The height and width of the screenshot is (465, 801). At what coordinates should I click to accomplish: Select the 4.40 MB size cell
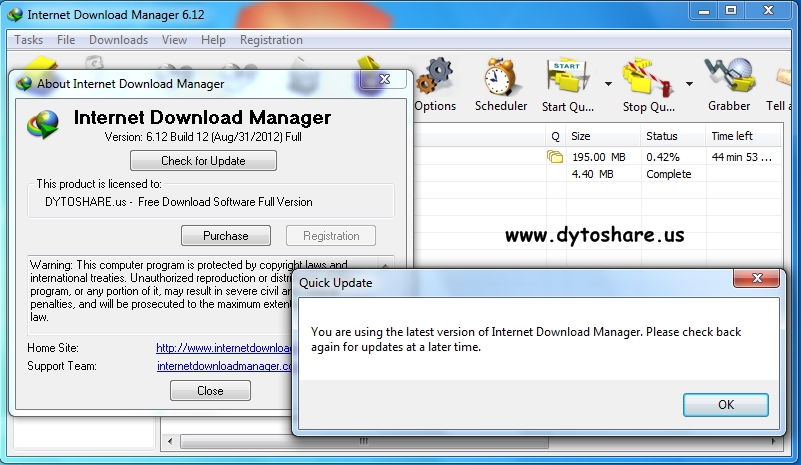[x=593, y=174]
